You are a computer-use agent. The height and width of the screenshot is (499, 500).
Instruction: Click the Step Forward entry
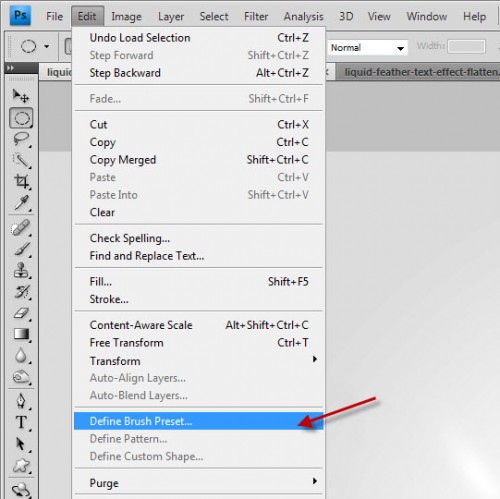[x=198, y=55]
